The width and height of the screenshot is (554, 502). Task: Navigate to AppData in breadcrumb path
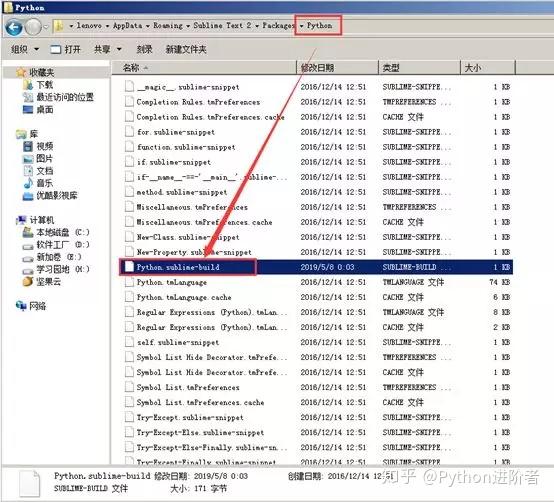(x=128, y=26)
